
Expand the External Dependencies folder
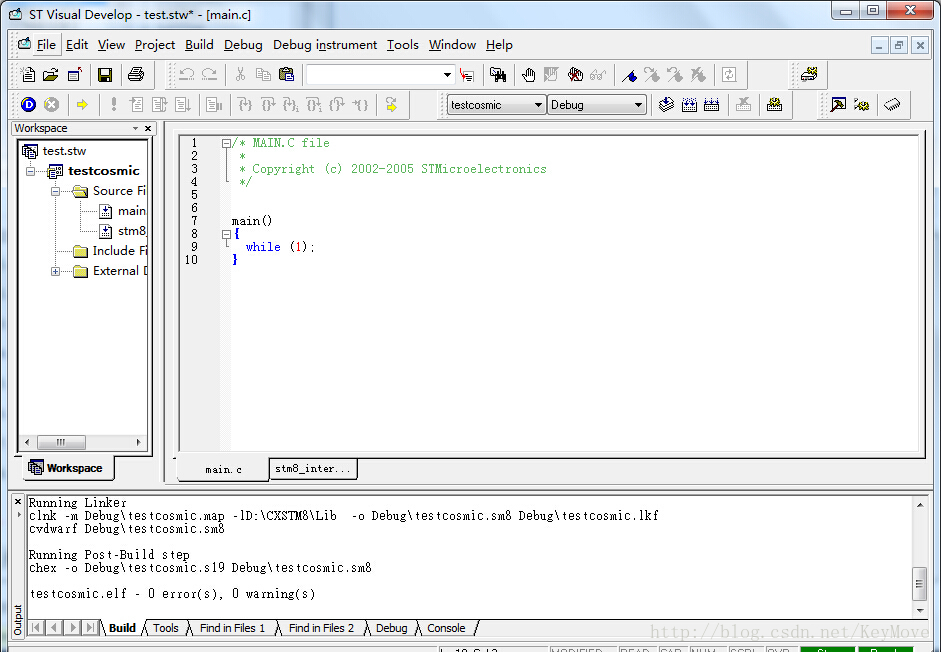56,271
